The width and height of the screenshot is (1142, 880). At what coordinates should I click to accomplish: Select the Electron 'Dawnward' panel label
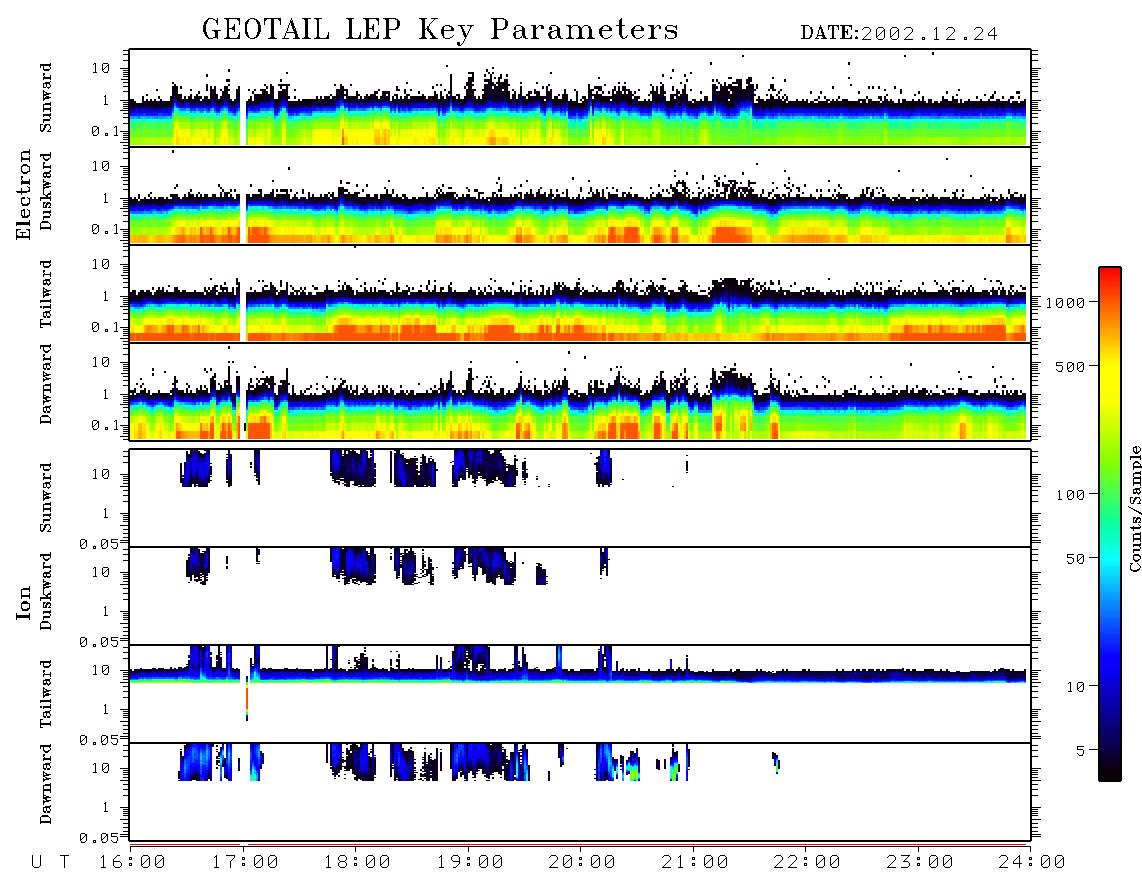pos(46,383)
